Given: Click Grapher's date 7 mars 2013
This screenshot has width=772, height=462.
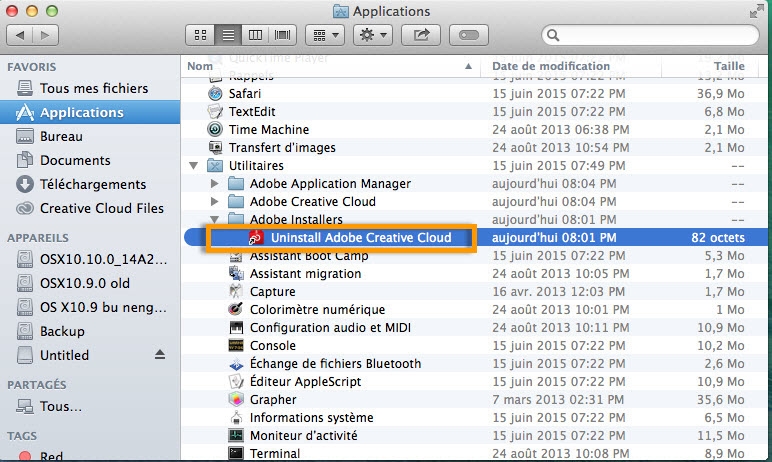Looking at the screenshot, I should pyautogui.click(x=558, y=399).
